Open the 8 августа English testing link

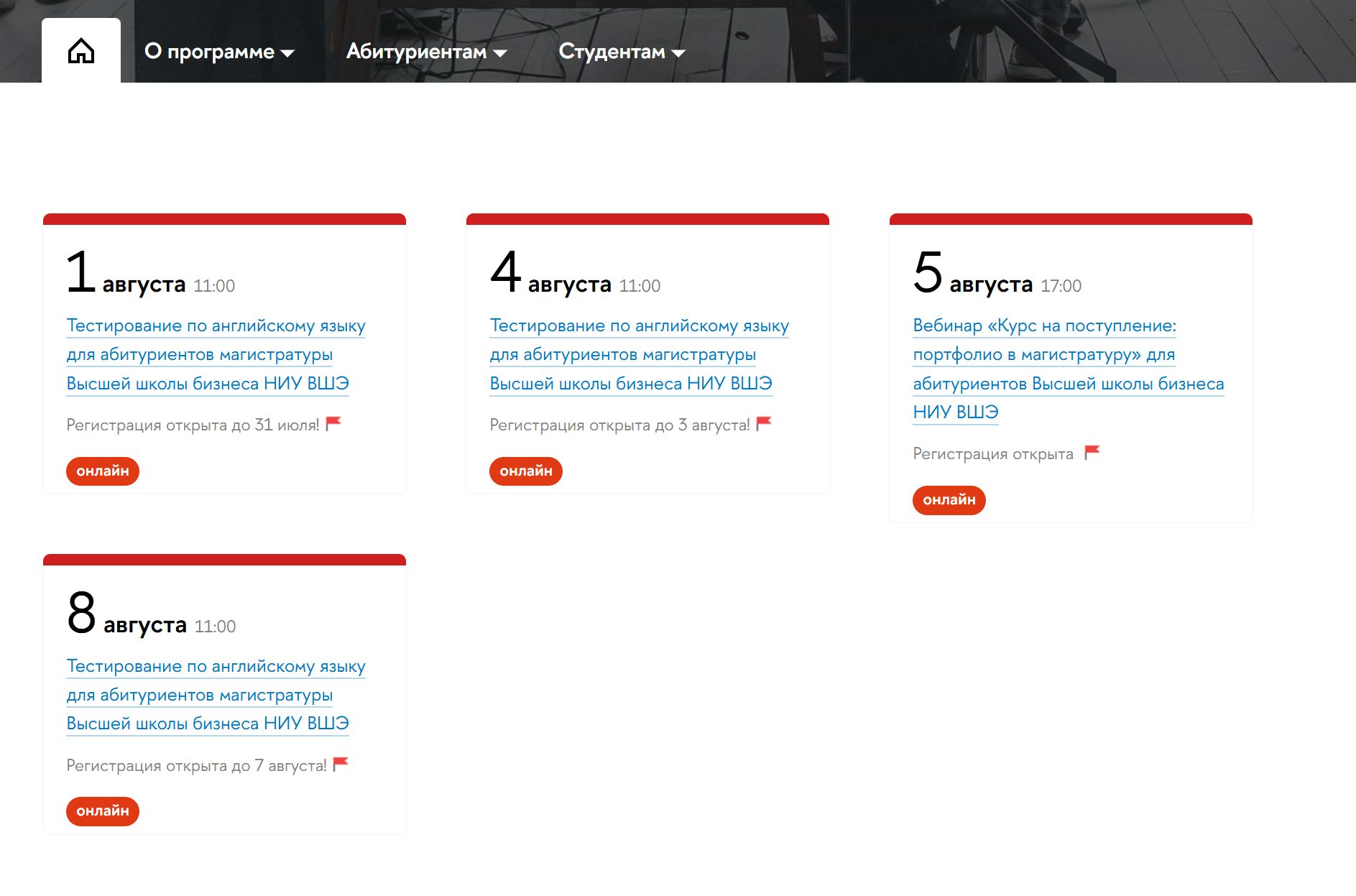216,695
